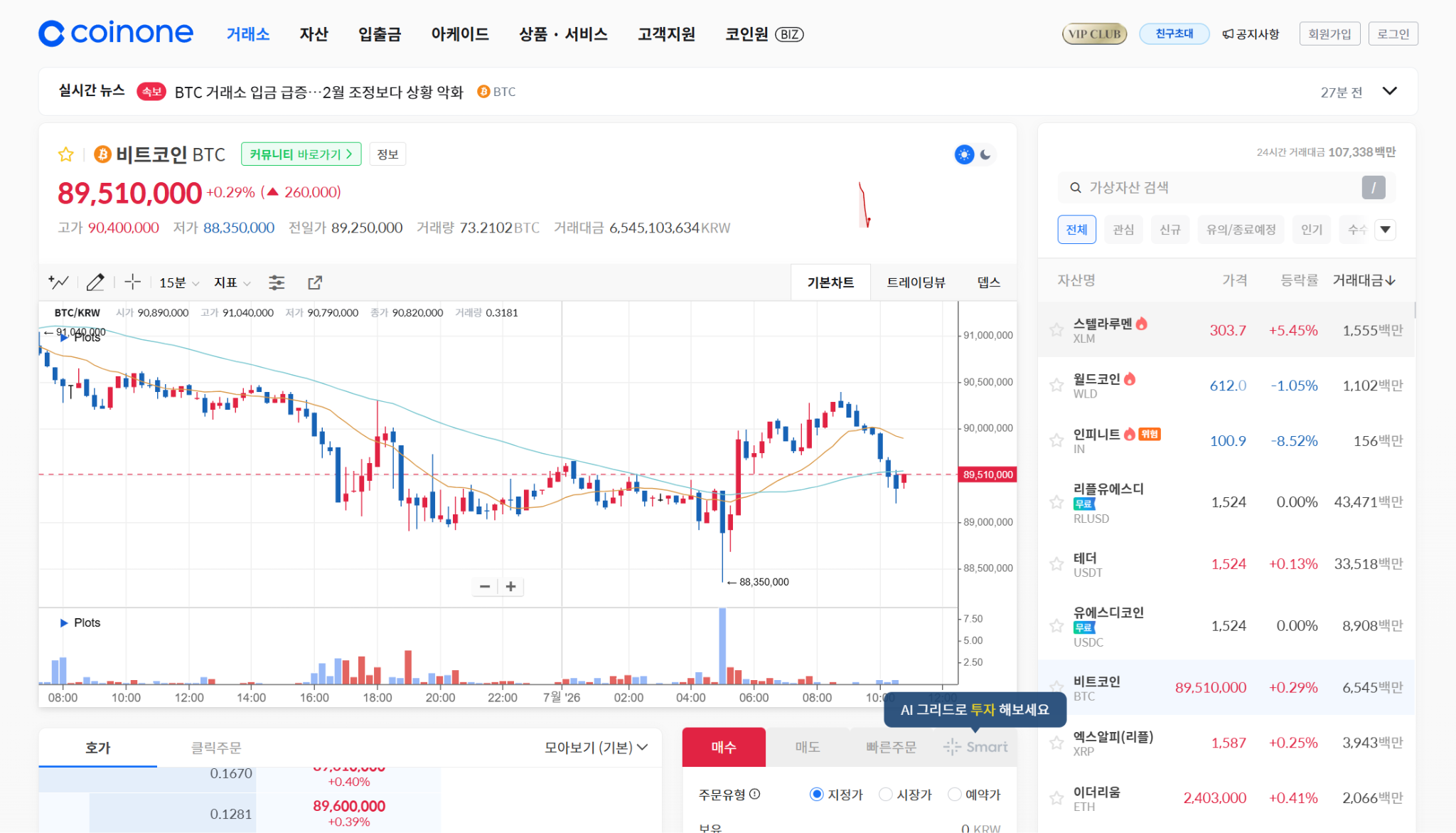Zoom in chart with plus button
1456x833 pixels.
pyautogui.click(x=510, y=586)
